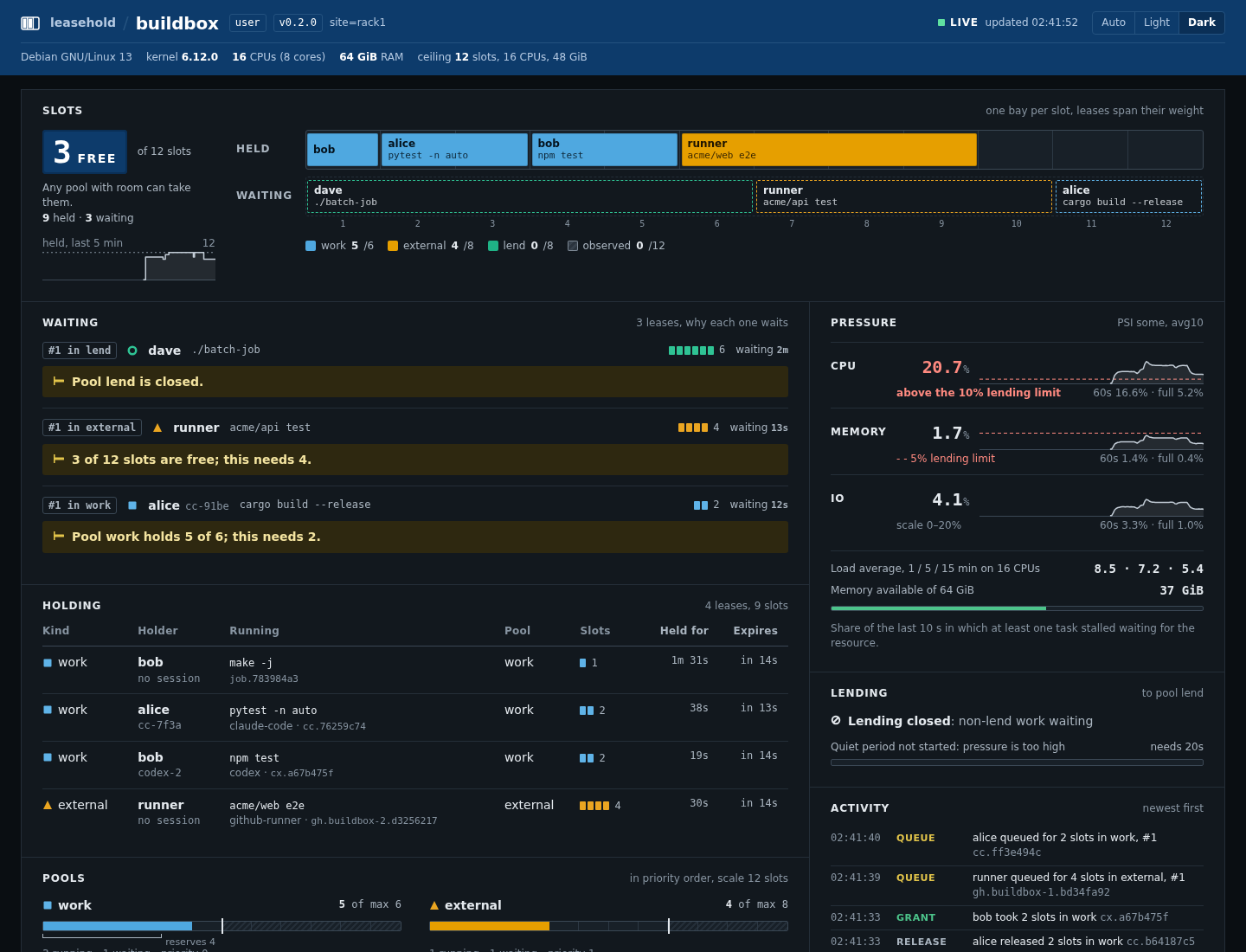Click the external pool usage bar
Image resolution: width=1246 pixels, height=952 pixels.
(608, 926)
